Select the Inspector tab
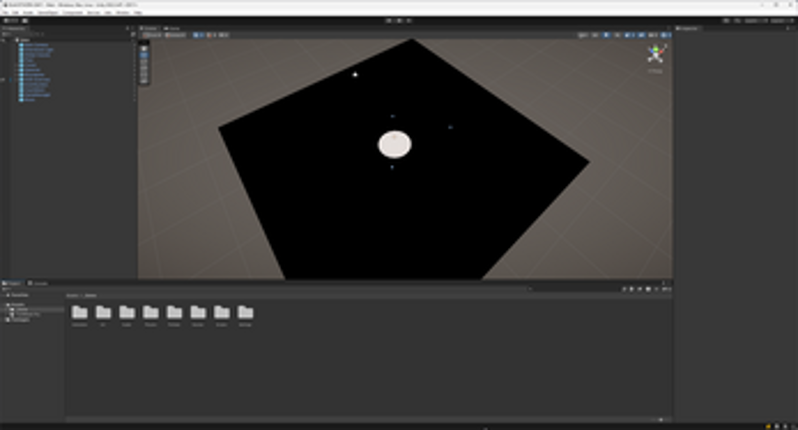798x430 pixels. (688, 28)
